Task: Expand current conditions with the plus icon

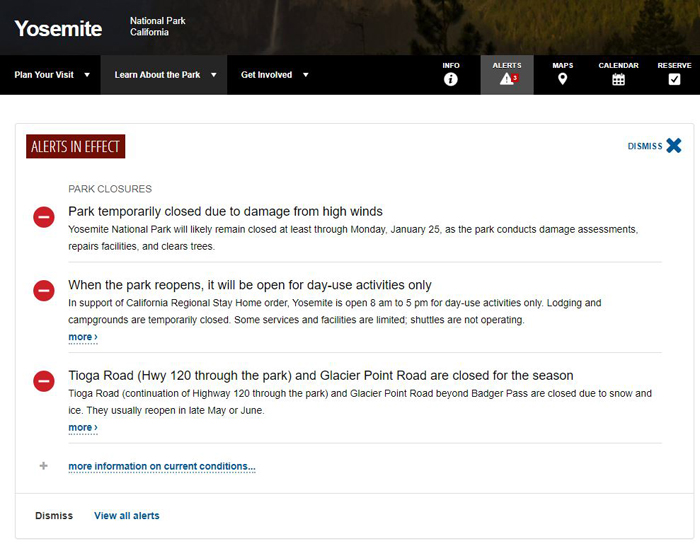Action: point(43,466)
